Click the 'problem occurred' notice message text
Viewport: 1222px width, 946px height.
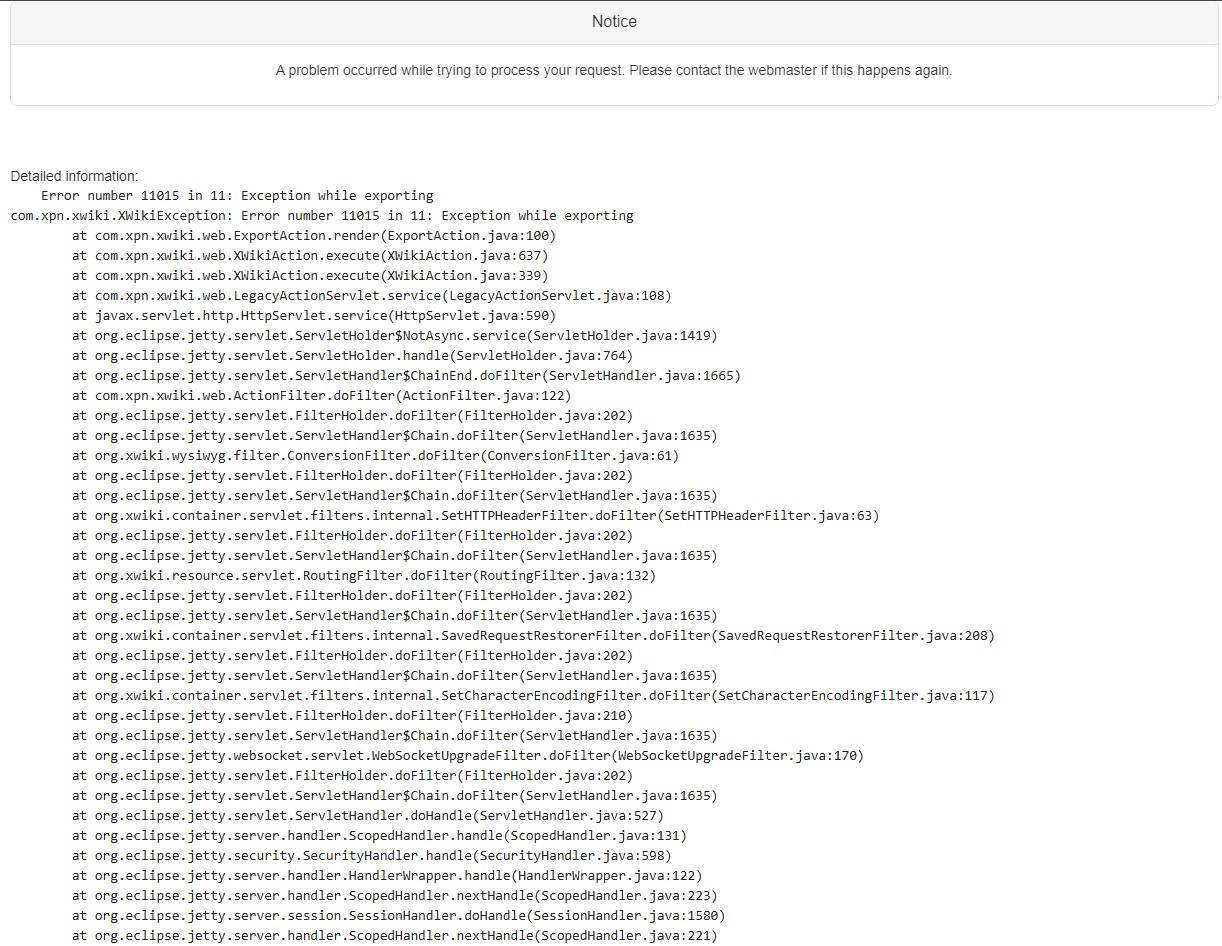[x=613, y=71]
